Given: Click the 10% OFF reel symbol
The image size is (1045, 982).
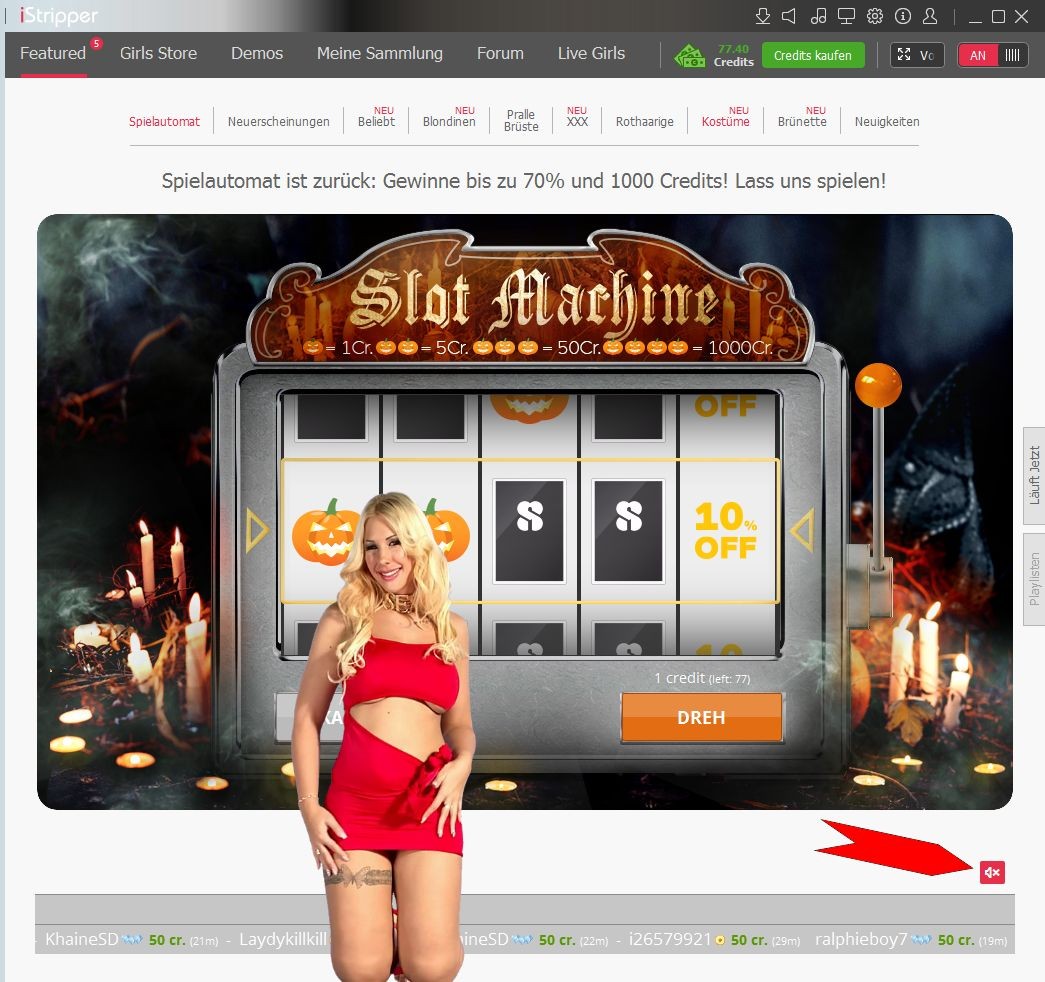Looking at the screenshot, I should (x=726, y=531).
